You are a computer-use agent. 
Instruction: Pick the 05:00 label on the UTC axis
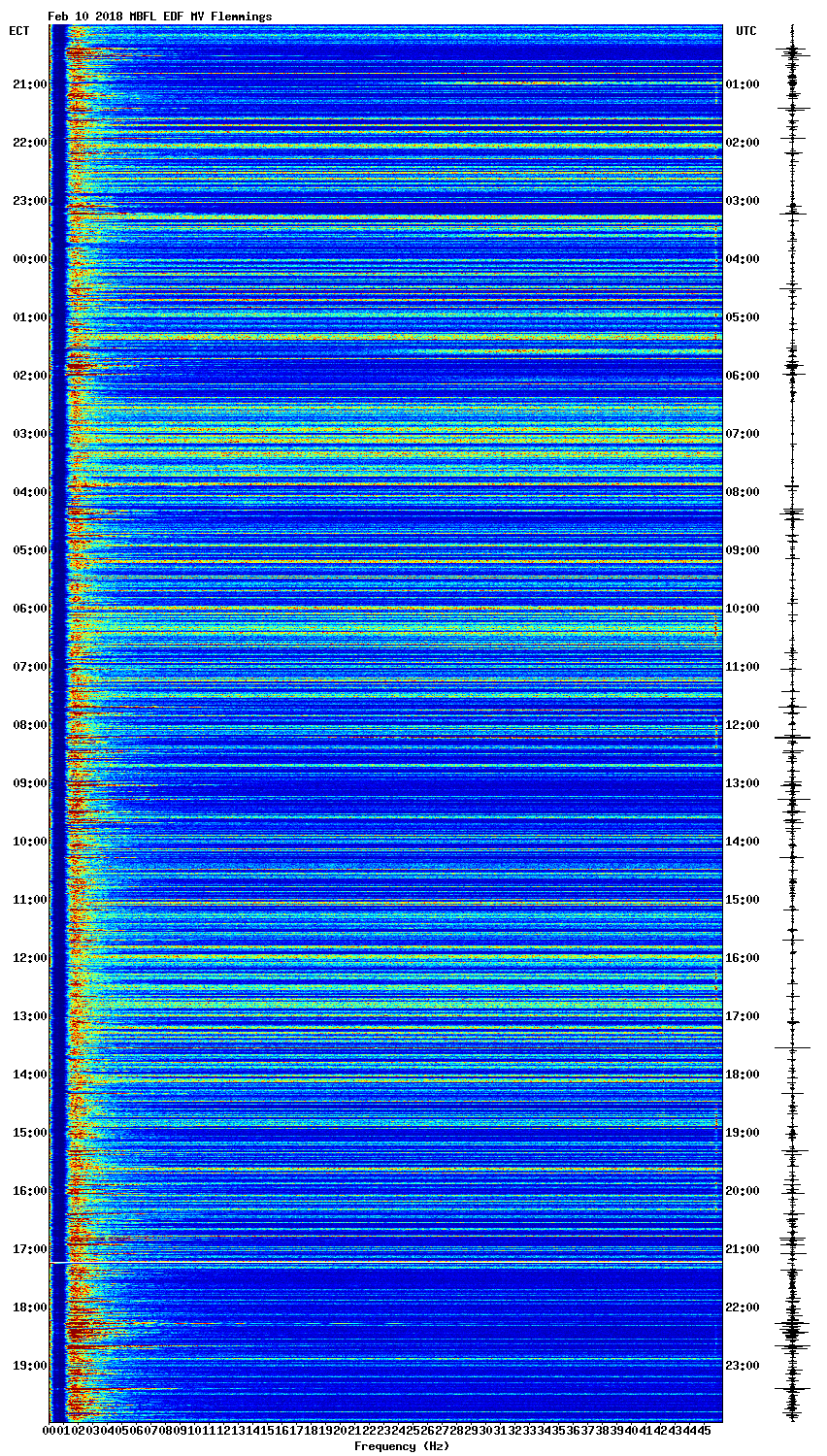click(742, 317)
